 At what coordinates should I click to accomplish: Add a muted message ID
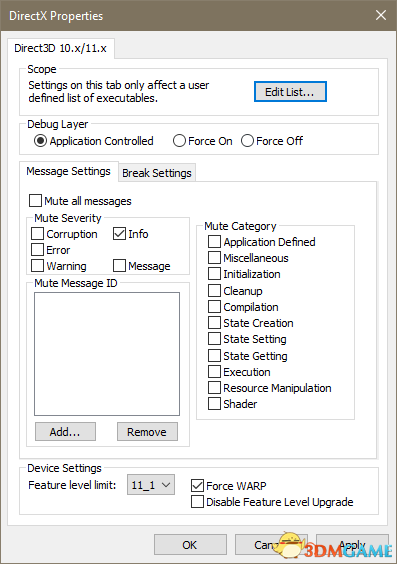point(65,432)
